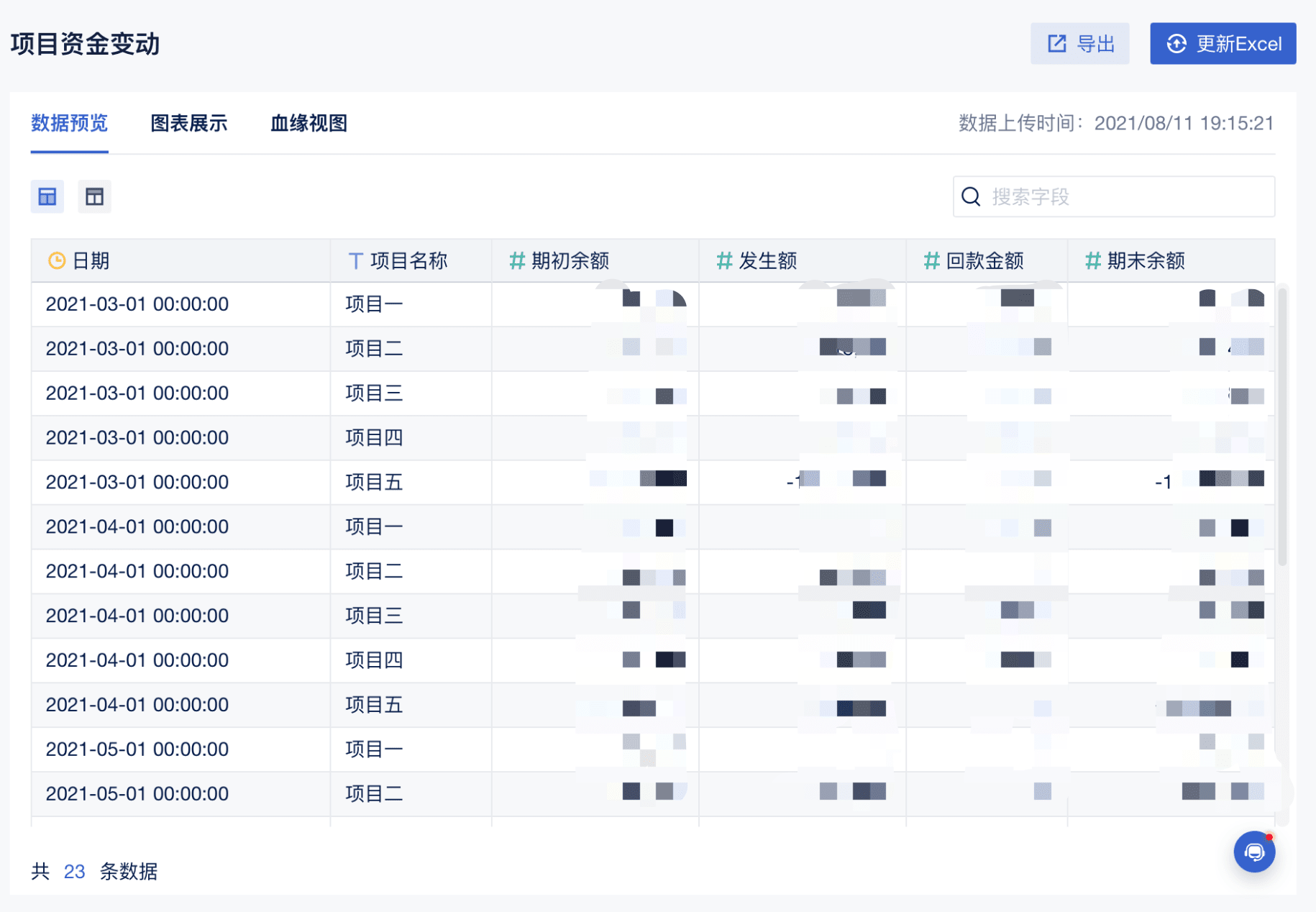1316x912 pixels.
Task: Click the 发生额 column header
Action: [802, 260]
